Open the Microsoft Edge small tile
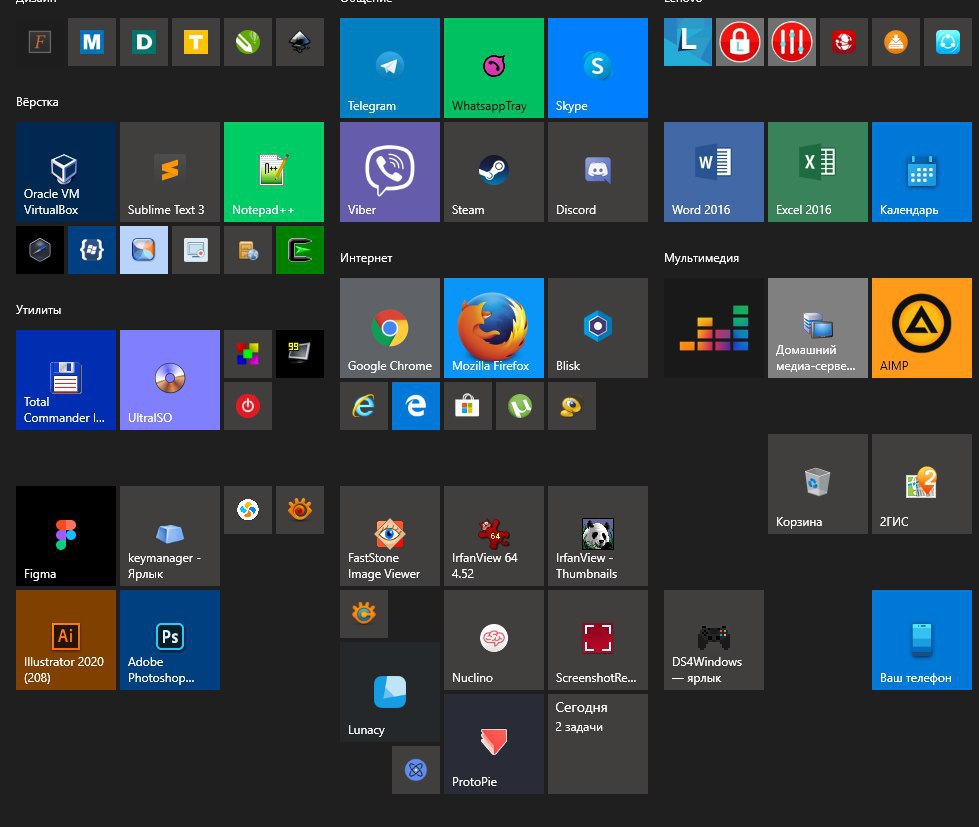The image size is (979, 827). point(416,406)
